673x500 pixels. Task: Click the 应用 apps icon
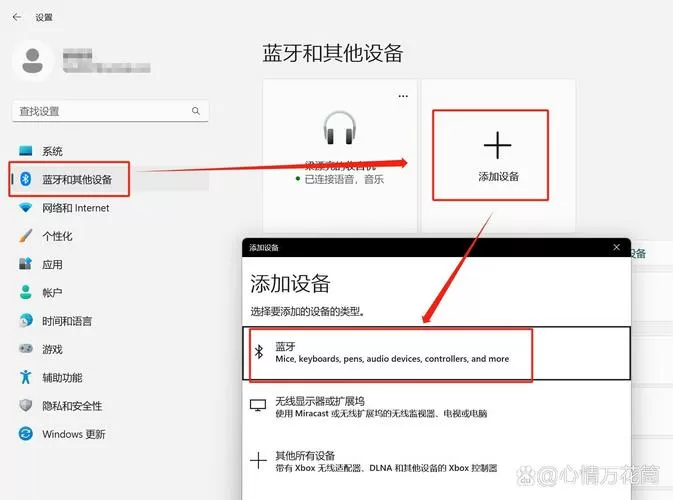pyautogui.click(x=25, y=264)
